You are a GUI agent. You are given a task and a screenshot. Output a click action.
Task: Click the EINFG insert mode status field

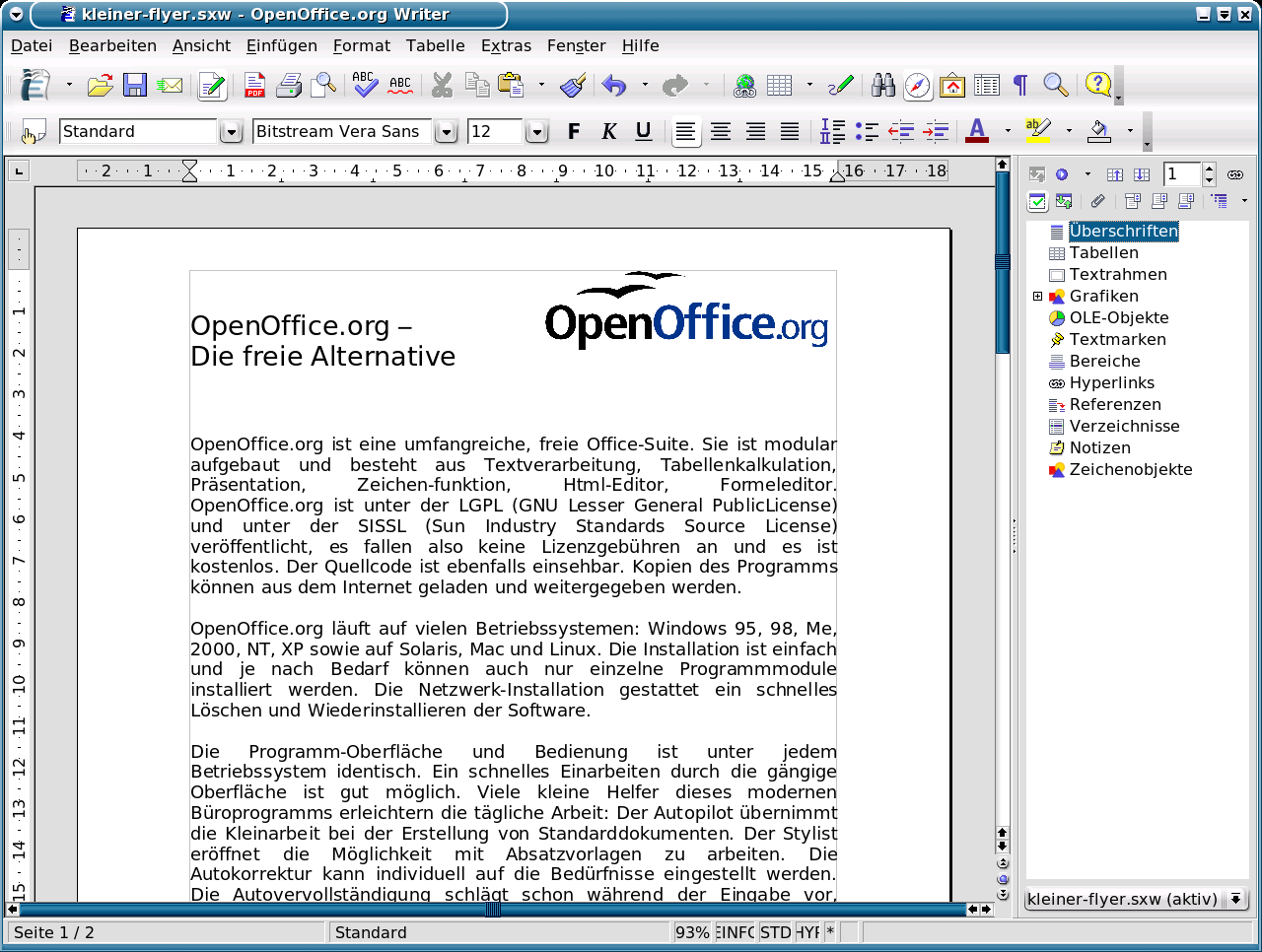(x=736, y=932)
